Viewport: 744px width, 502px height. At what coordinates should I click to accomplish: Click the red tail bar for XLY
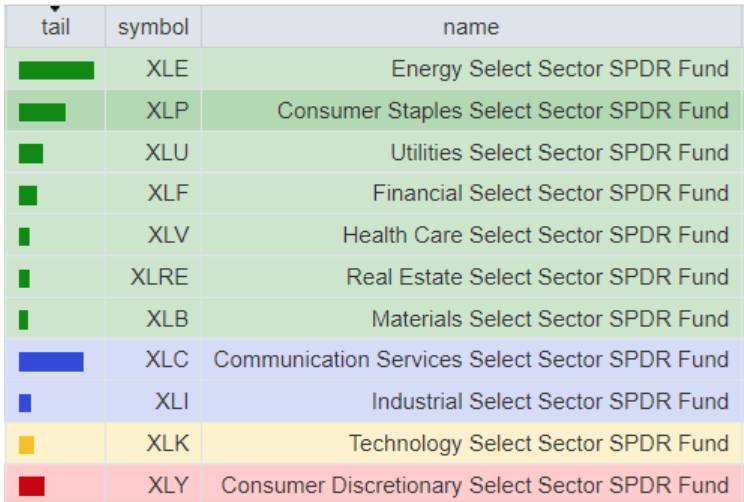point(32,486)
